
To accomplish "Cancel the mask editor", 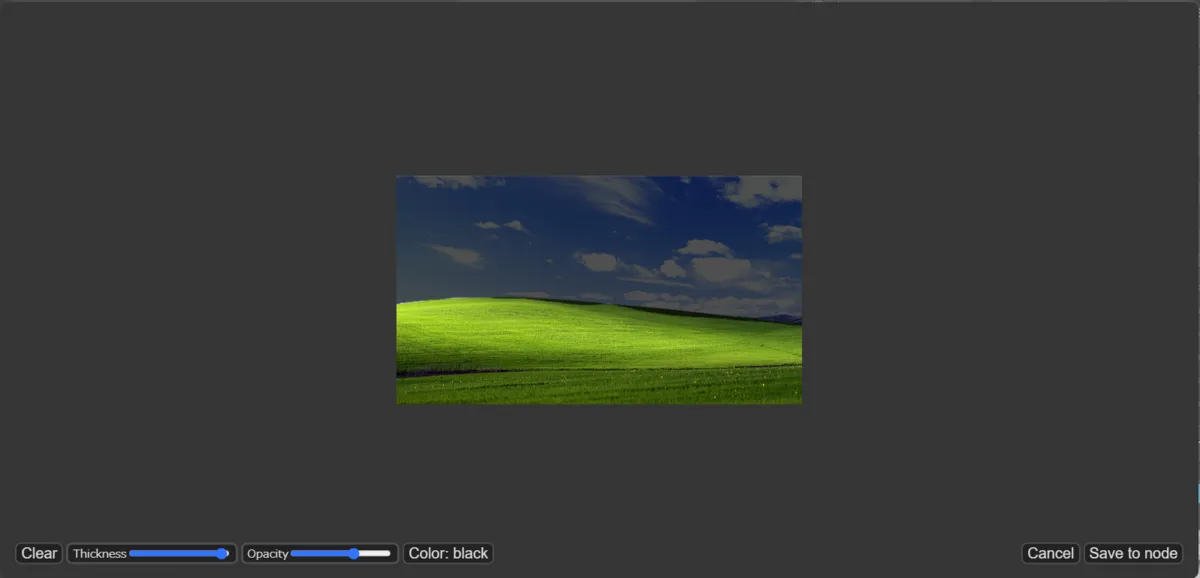I will [x=1050, y=553].
